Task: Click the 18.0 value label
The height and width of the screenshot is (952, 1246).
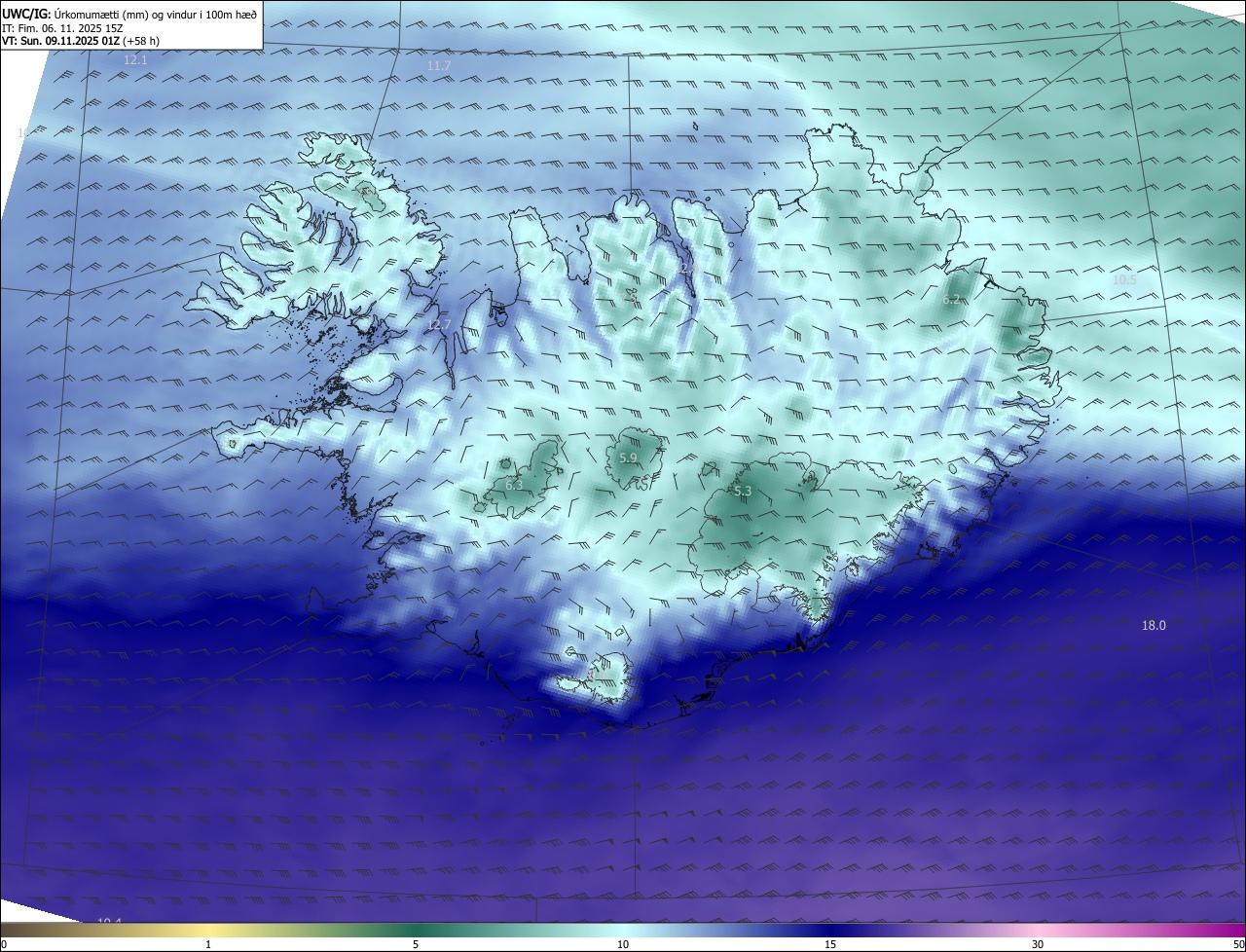Action: click(1154, 626)
